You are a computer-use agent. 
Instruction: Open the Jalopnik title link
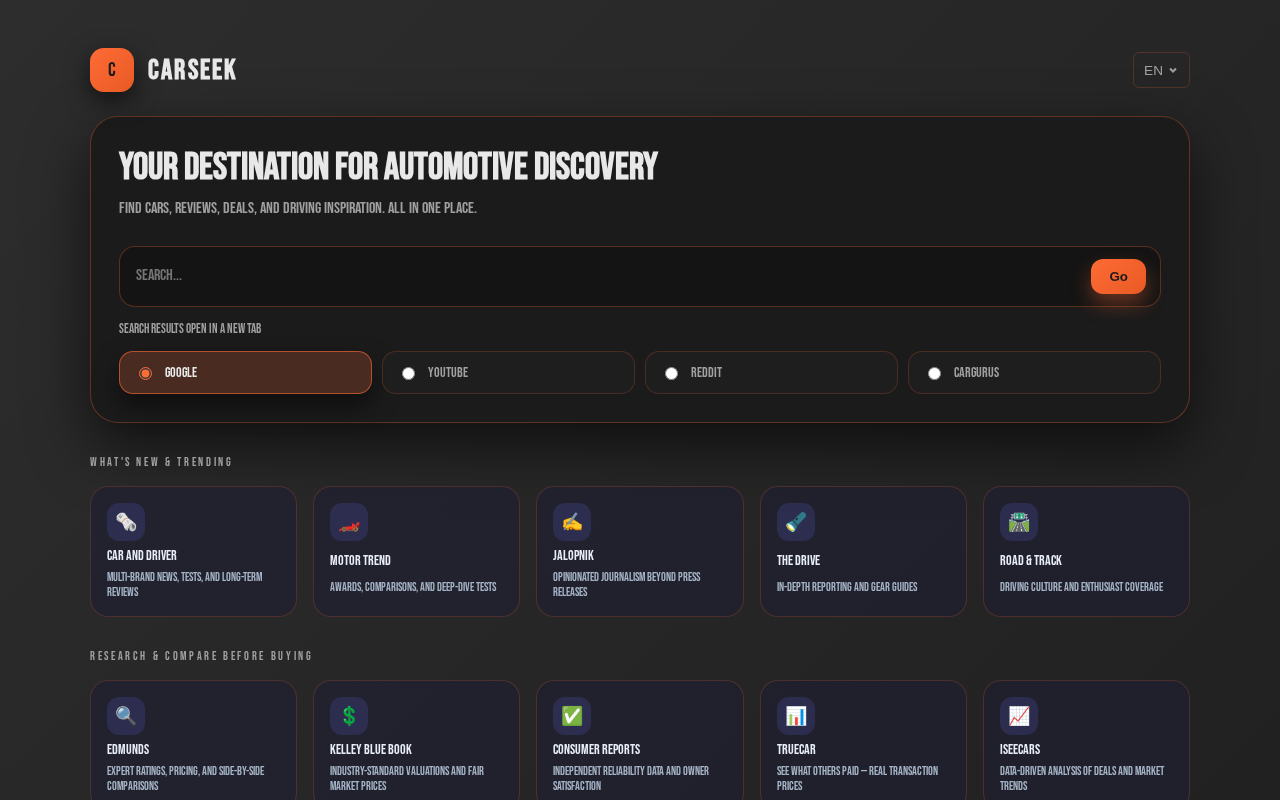[x=573, y=556]
